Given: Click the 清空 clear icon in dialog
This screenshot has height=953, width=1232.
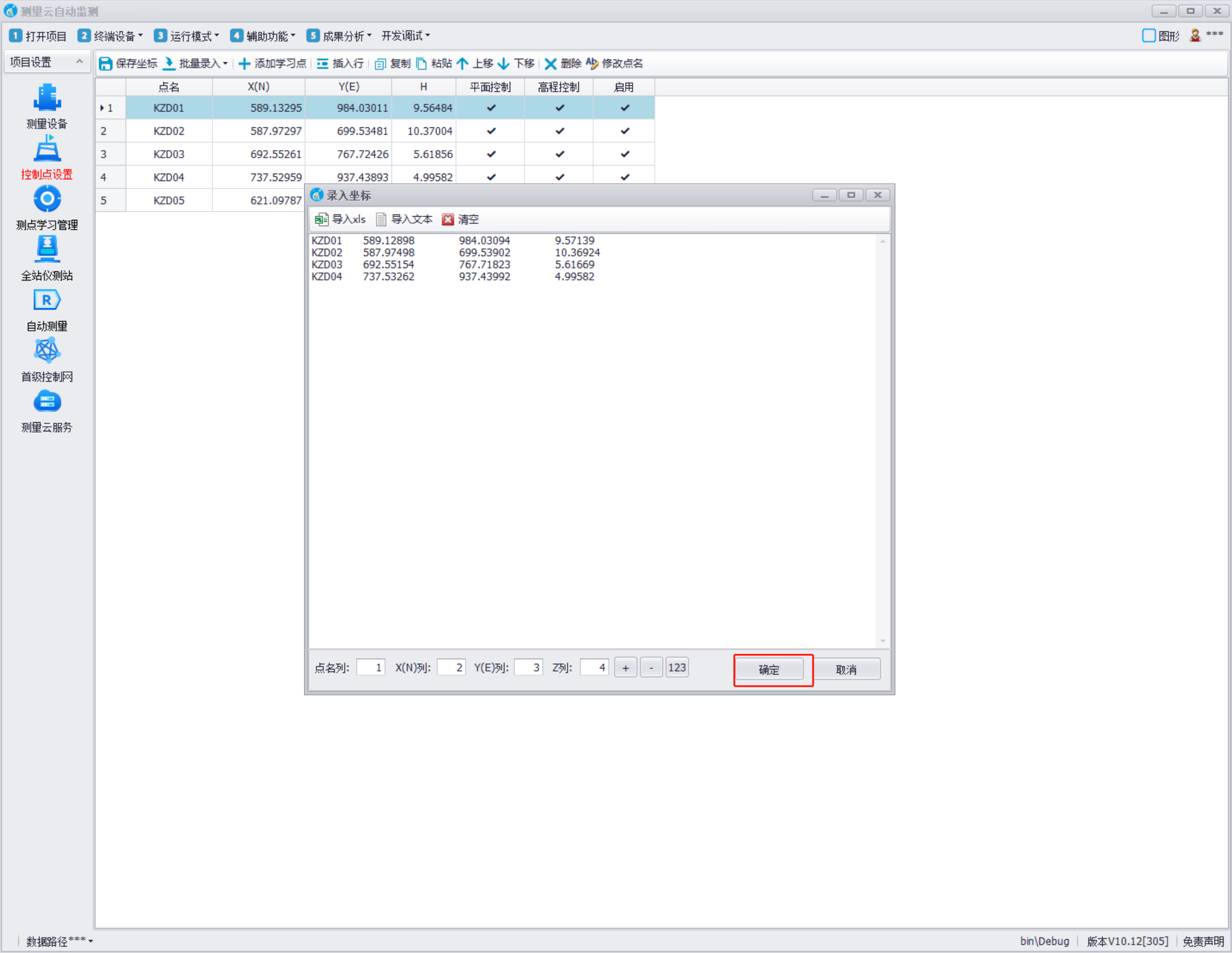Looking at the screenshot, I should coord(448,219).
